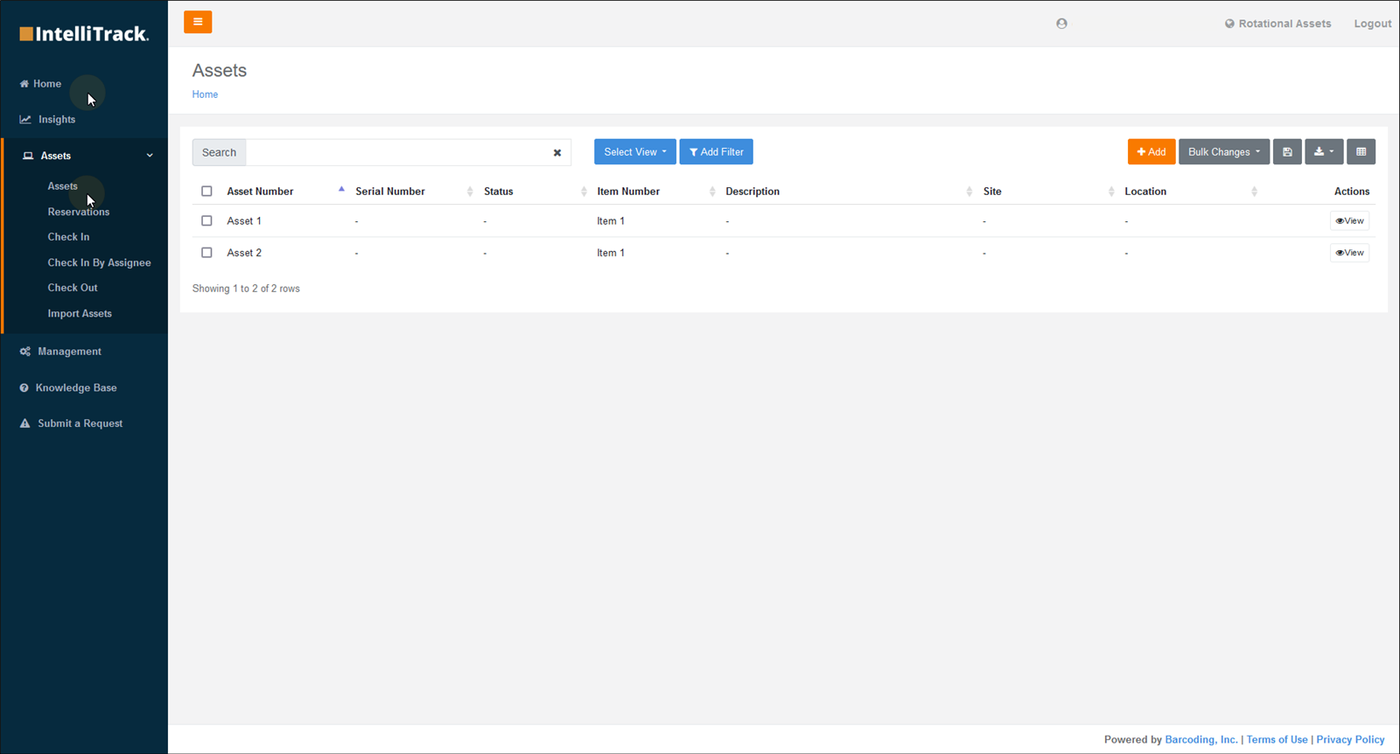1400x754 pixels.
Task: Click the IntelliTrack logo
Action: [x=84, y=34]
